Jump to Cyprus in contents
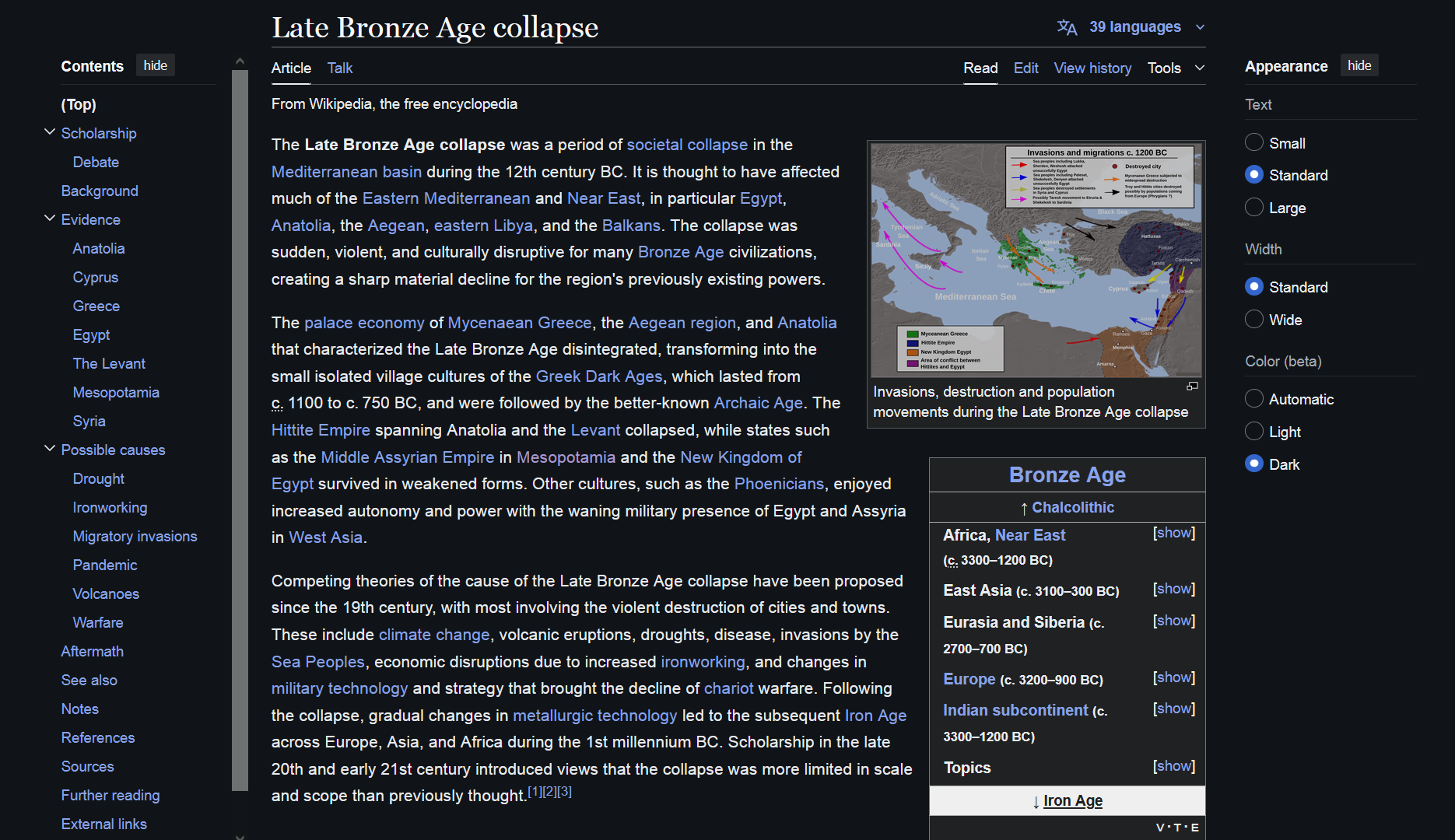This screenshot has height=840, width=1455. tap(96, 277)
